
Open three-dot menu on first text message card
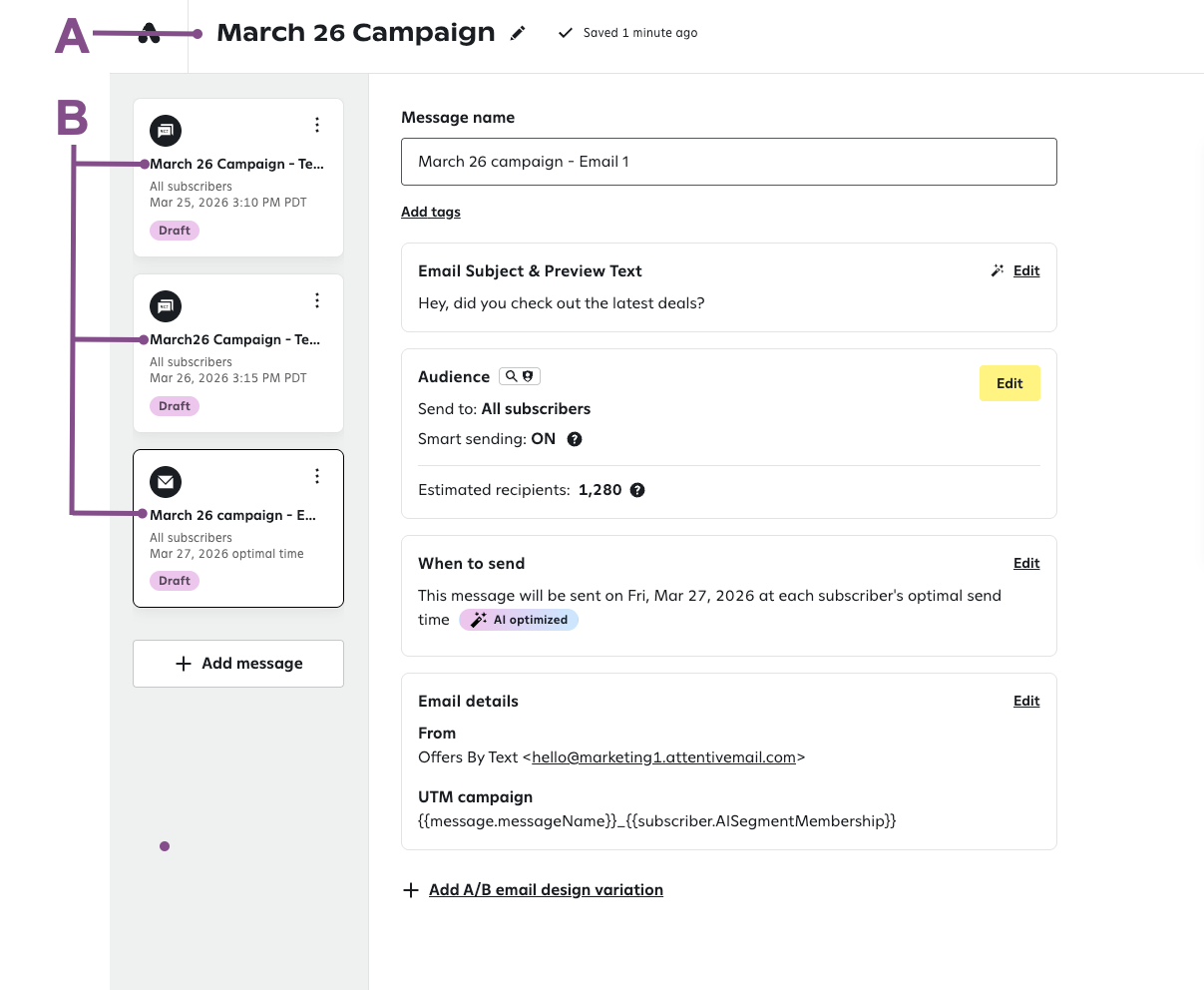coord(317,125)
